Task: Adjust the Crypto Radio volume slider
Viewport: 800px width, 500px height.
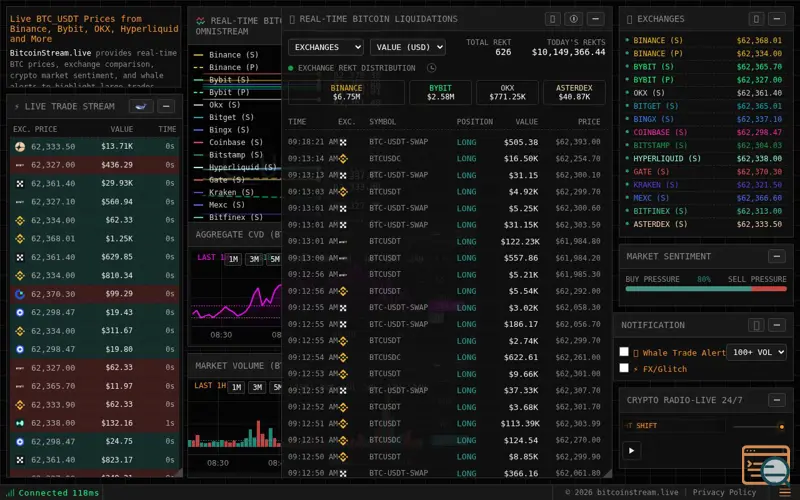Action: pos(758,427)
